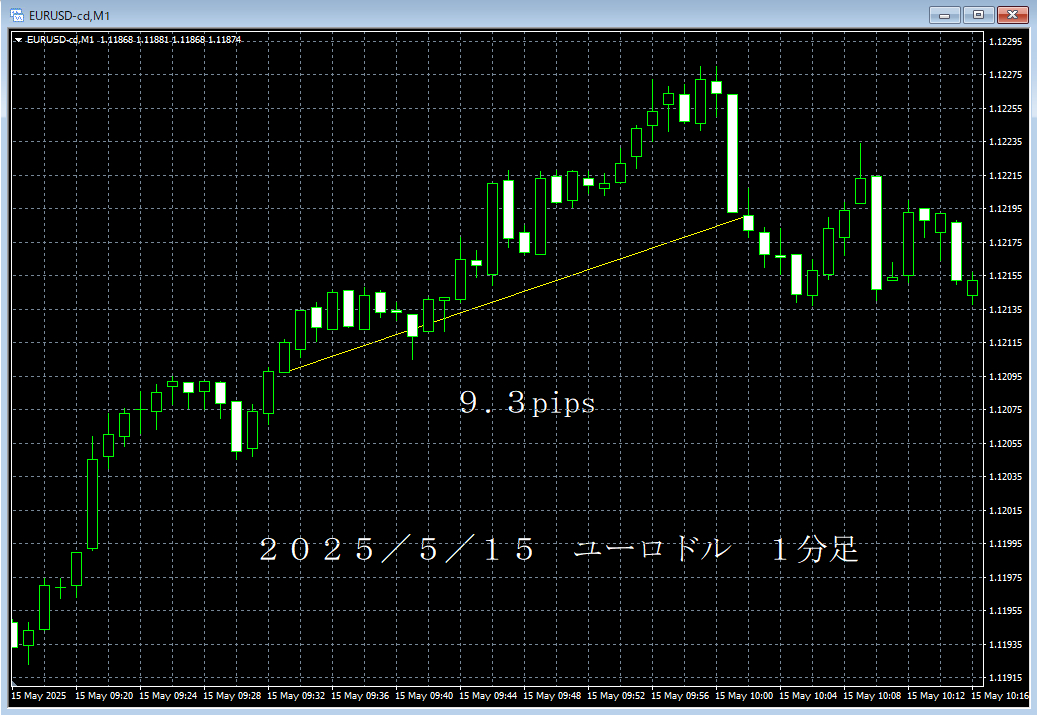Click the time label '15 May 10:16'

click(x=1000, y=696)
